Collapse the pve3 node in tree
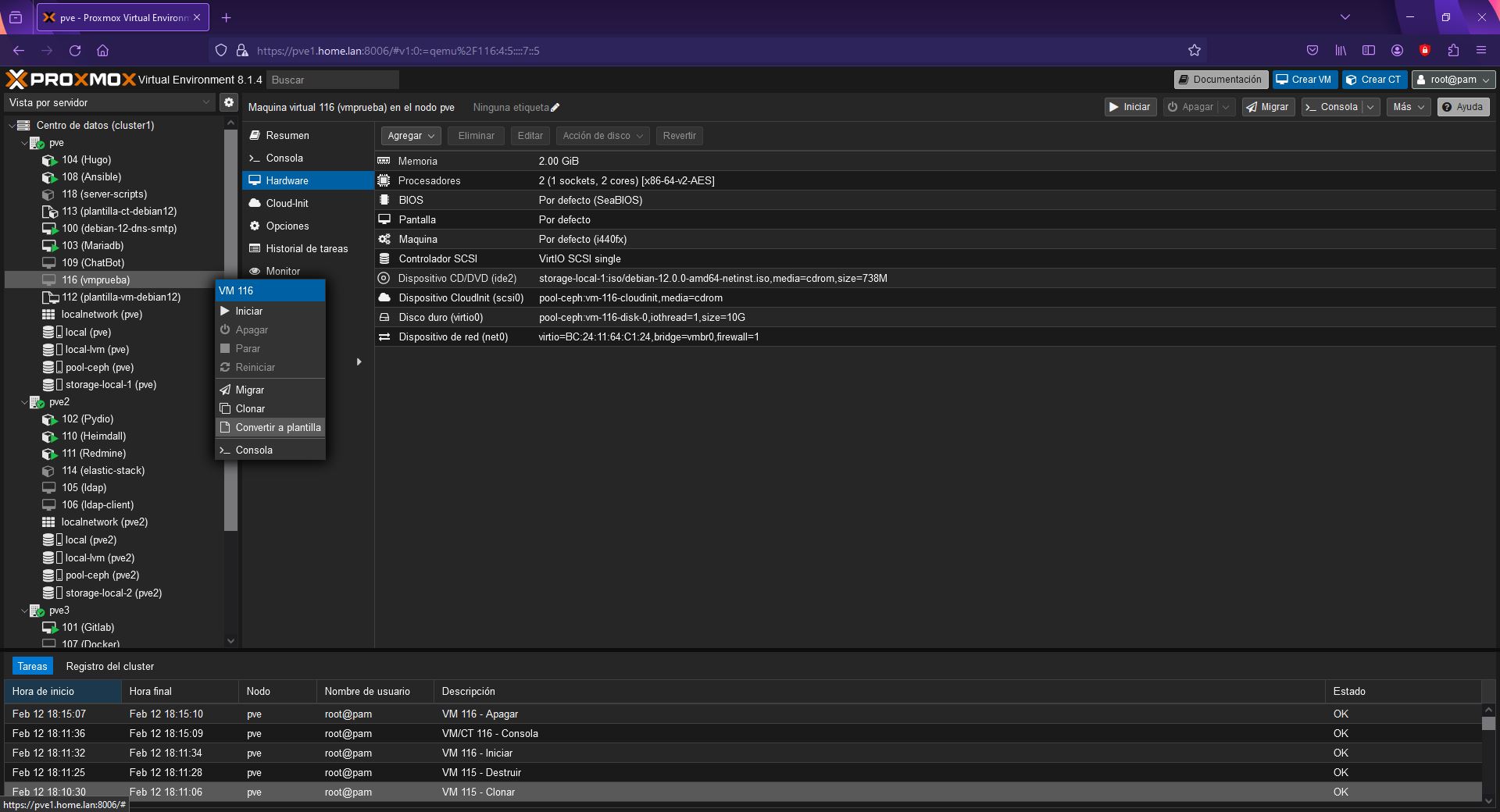 pos(24,611)
